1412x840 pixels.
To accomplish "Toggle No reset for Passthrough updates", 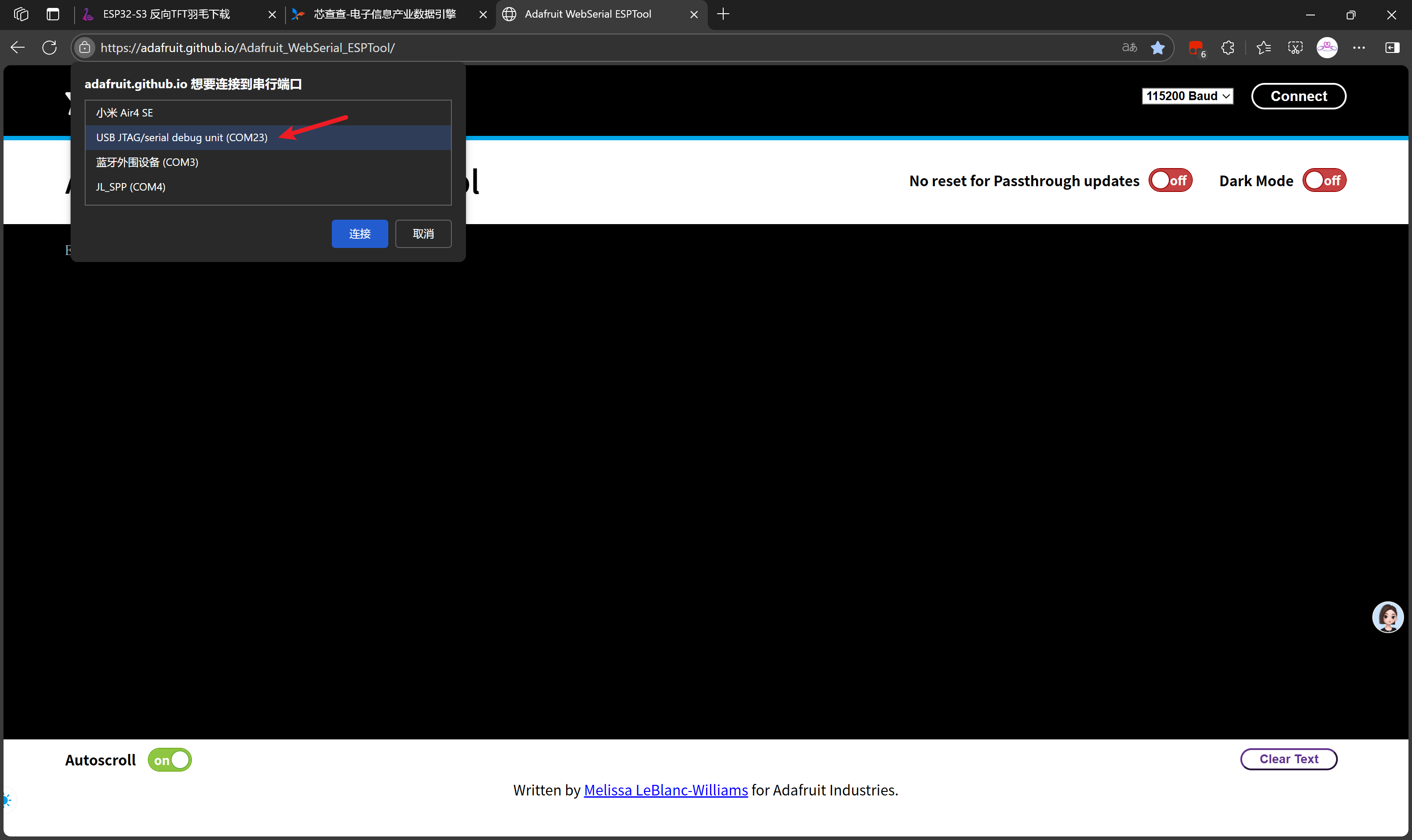I will [x=1170, y=180].
